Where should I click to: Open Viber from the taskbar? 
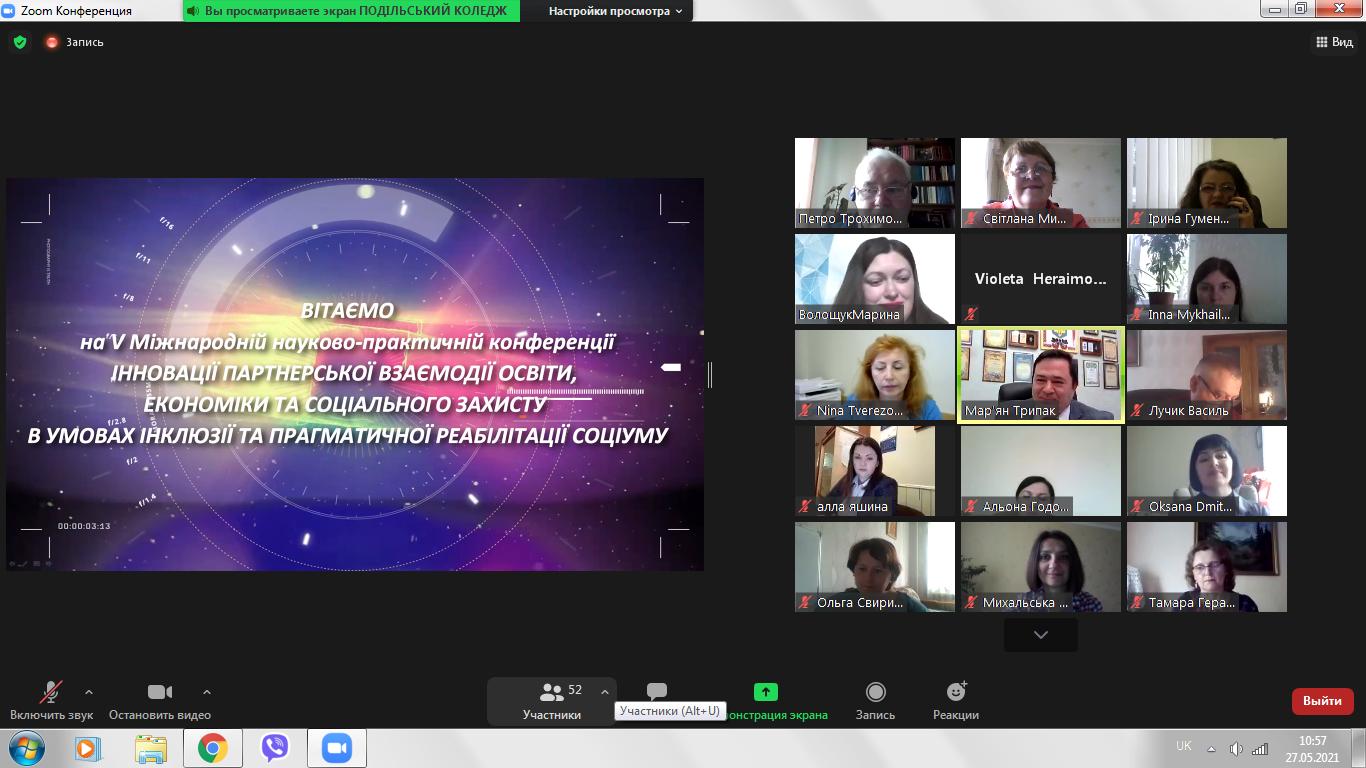click(274, 748)
